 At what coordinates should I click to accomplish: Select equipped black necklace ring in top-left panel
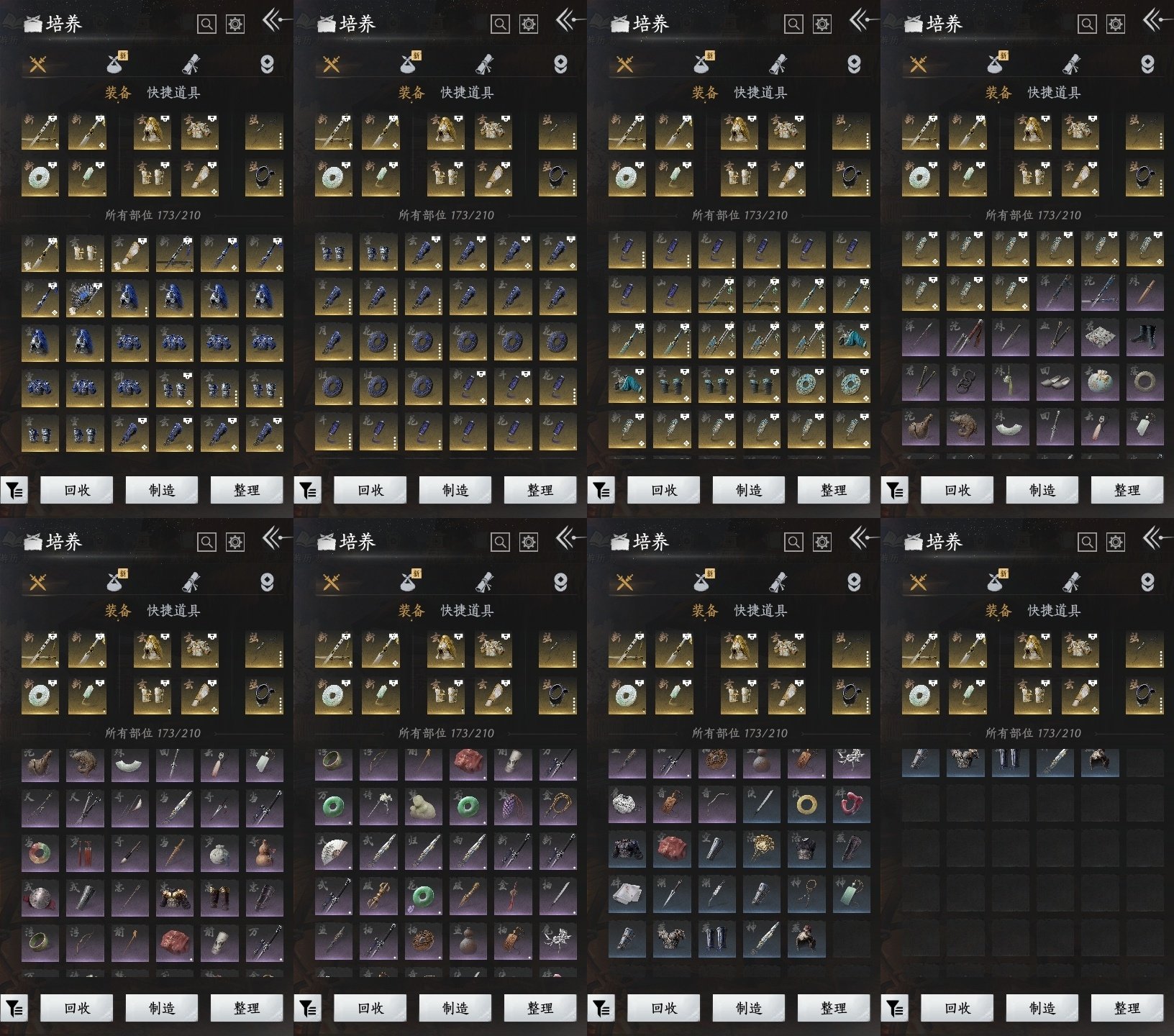point(264,178)
